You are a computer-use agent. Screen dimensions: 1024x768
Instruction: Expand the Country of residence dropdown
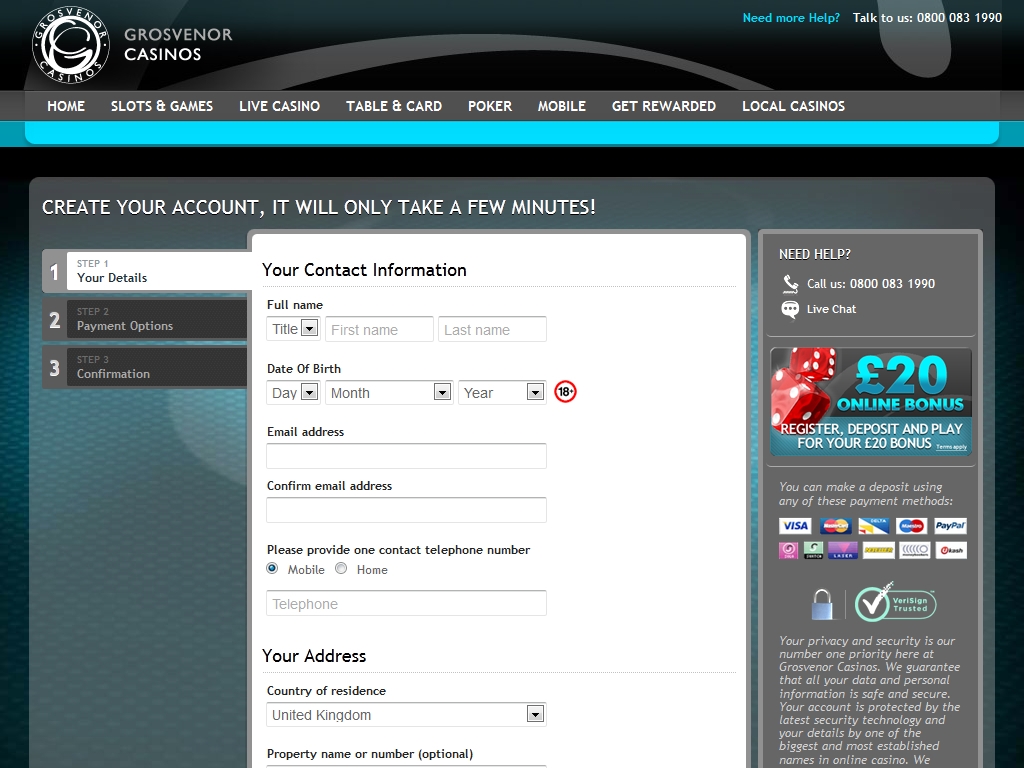click(x=406, y=714)
